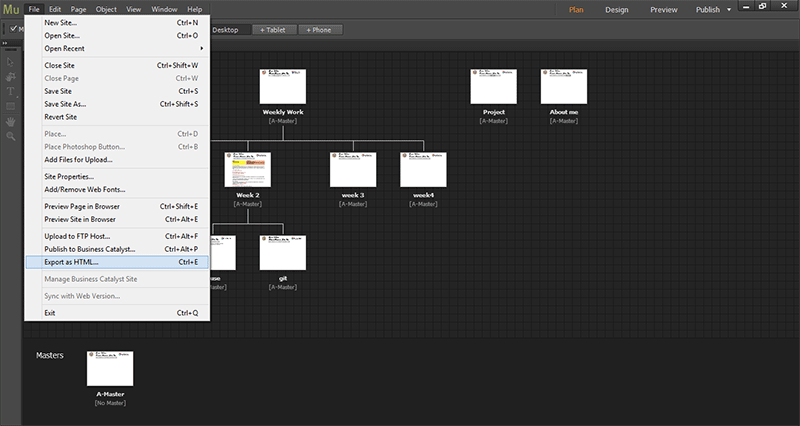Choose Exit from File menu
The image size is (800, 426).
click(x=117, y=313)
